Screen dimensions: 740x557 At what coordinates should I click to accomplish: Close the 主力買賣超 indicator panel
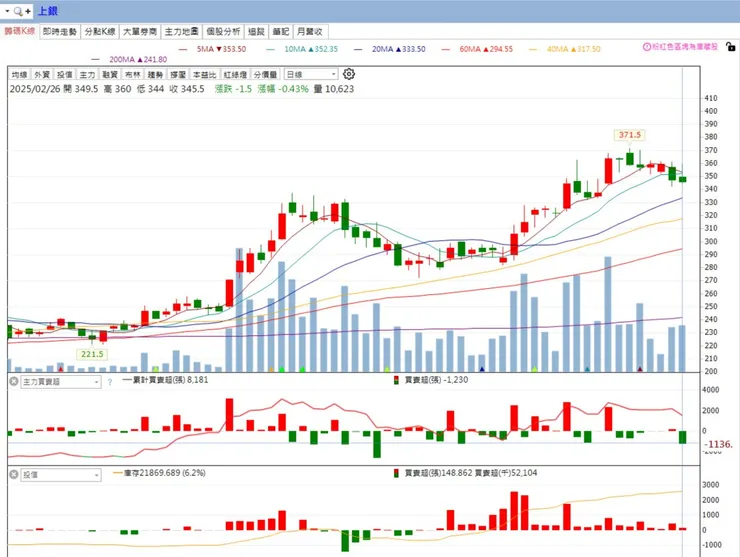coord(14,381)
